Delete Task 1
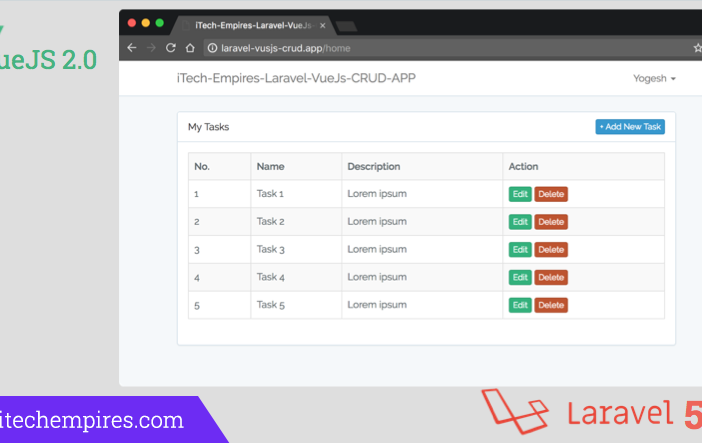 pos(551,194)
